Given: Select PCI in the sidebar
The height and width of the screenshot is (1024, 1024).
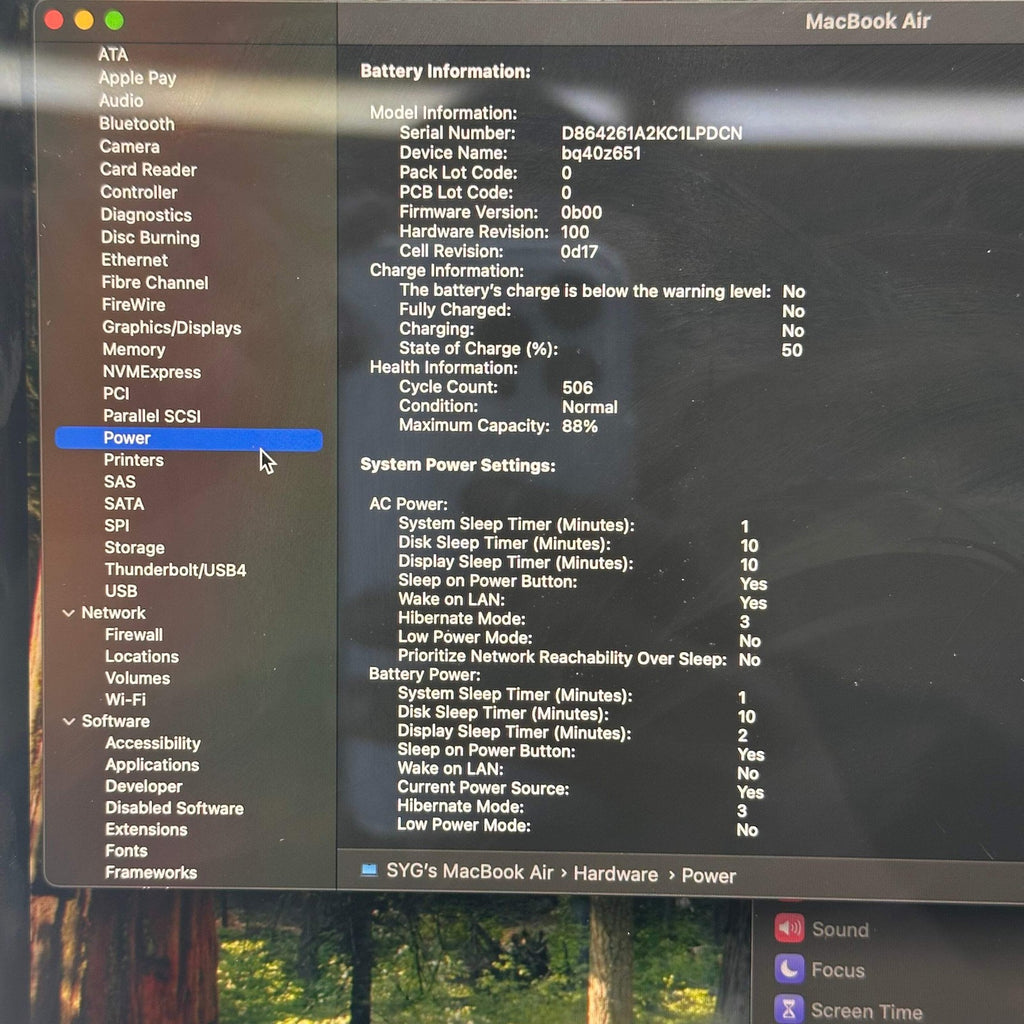Looking at the screenshot, I should (116, 393).
